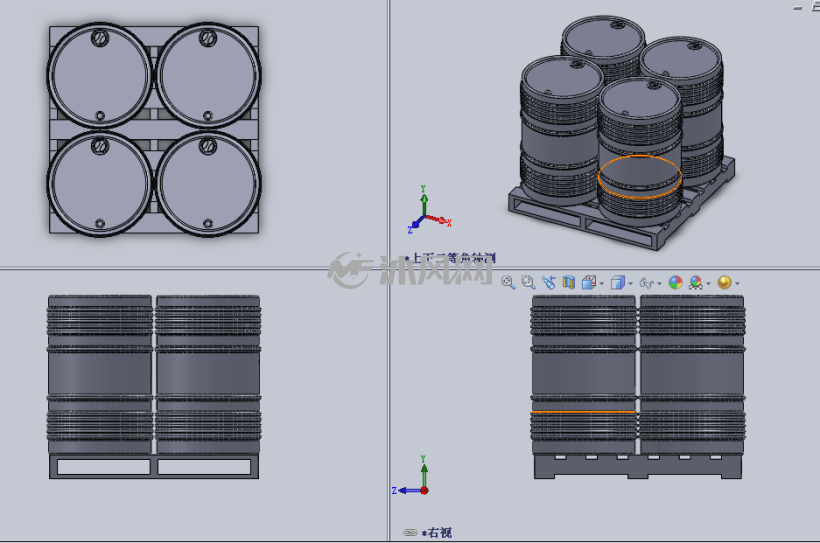The height and width of the screenshot is (543, 820).
Task: Open the Section View tool
Action: pyautogui.click(x=568, y=282)
